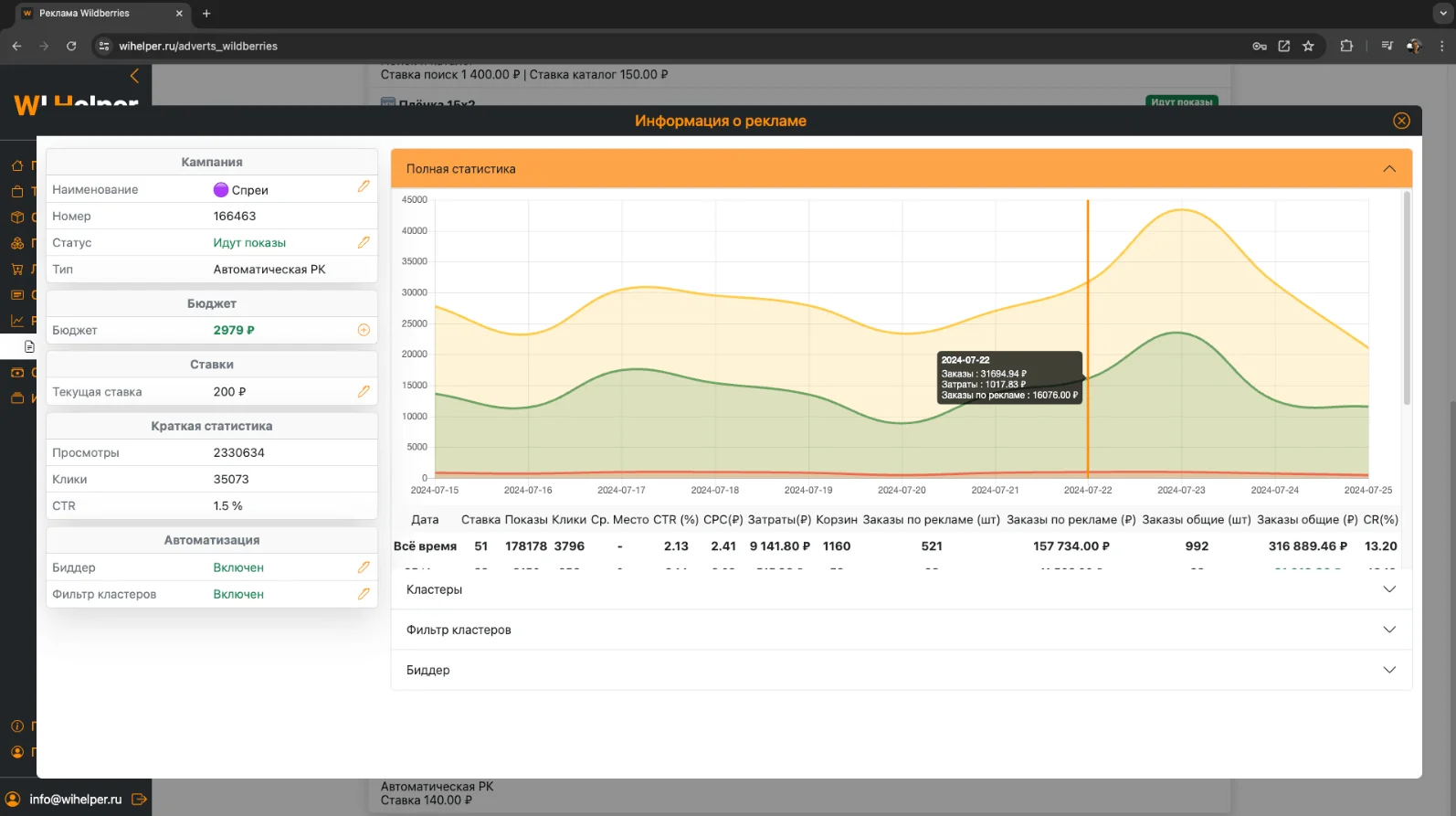Screen dimensions: 1456x816
Task: Expand the Фильтр кластеров section
Action: click(1388, 630)
